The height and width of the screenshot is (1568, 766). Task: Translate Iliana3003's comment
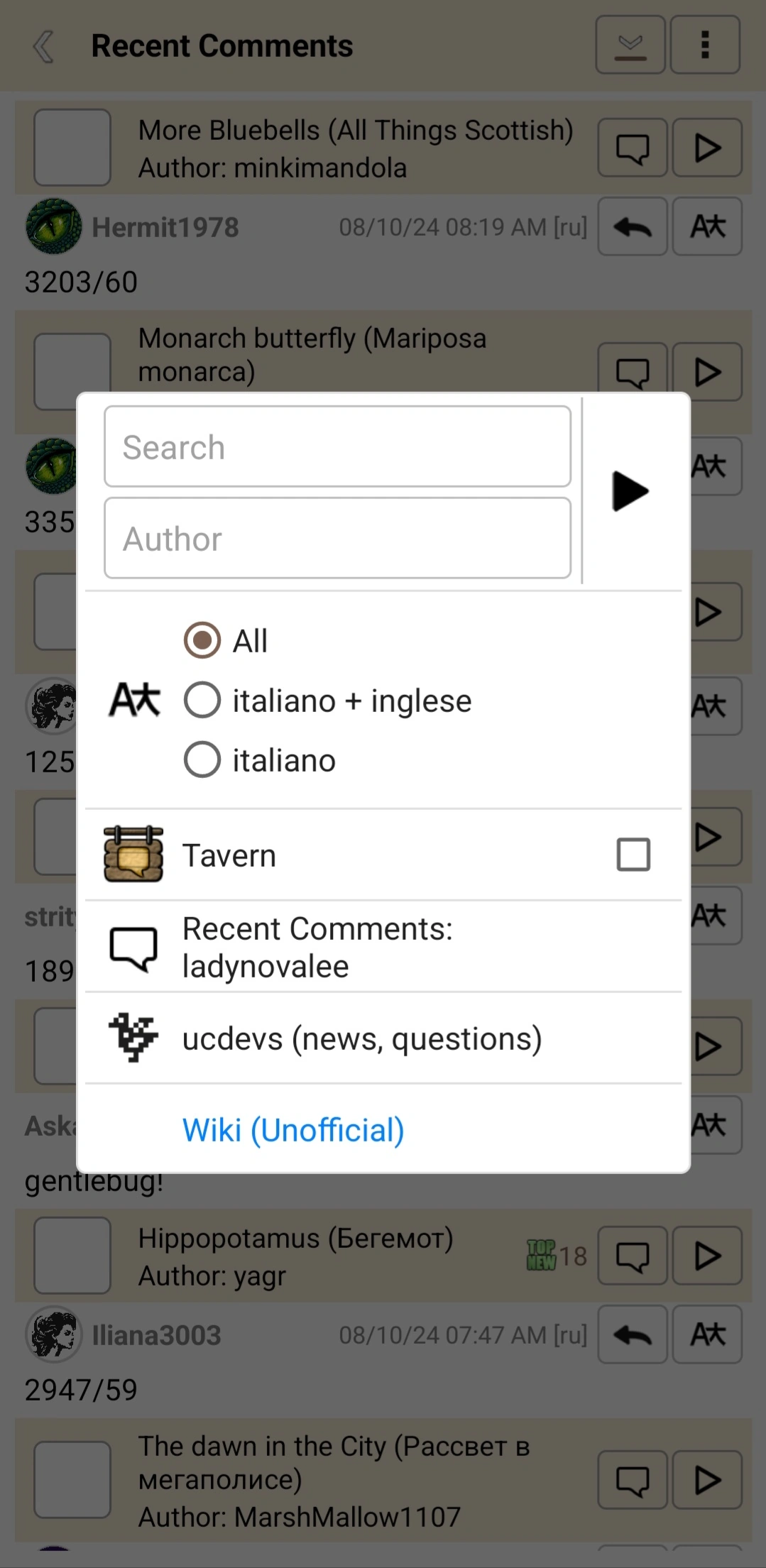coord(707,1335)
